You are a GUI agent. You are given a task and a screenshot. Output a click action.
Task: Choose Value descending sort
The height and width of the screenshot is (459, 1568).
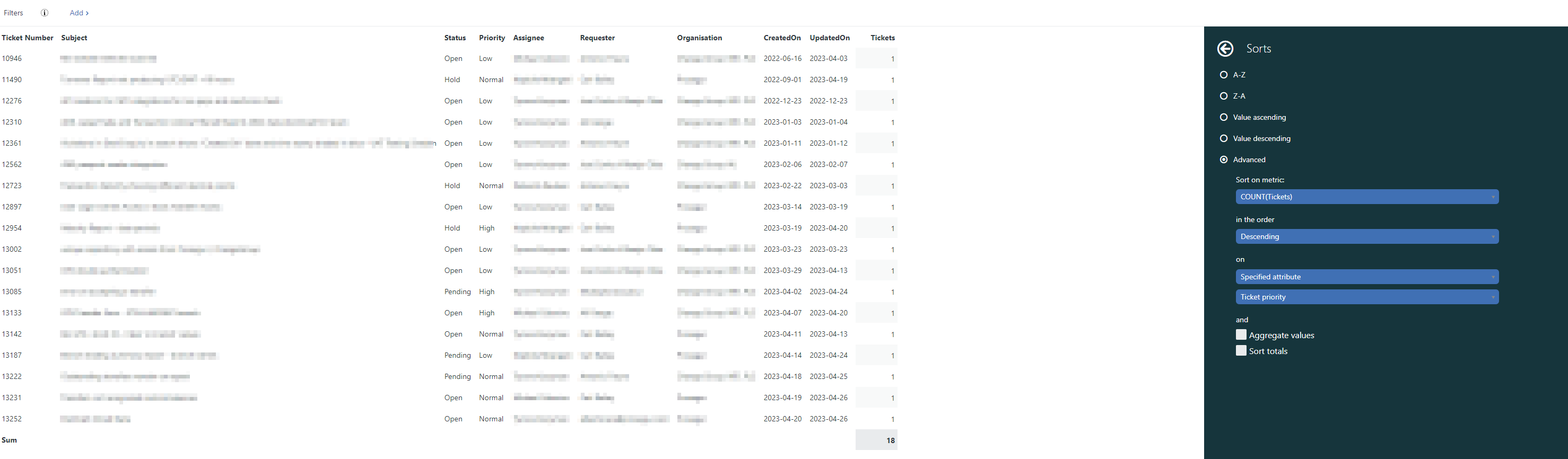point(1224,139)
